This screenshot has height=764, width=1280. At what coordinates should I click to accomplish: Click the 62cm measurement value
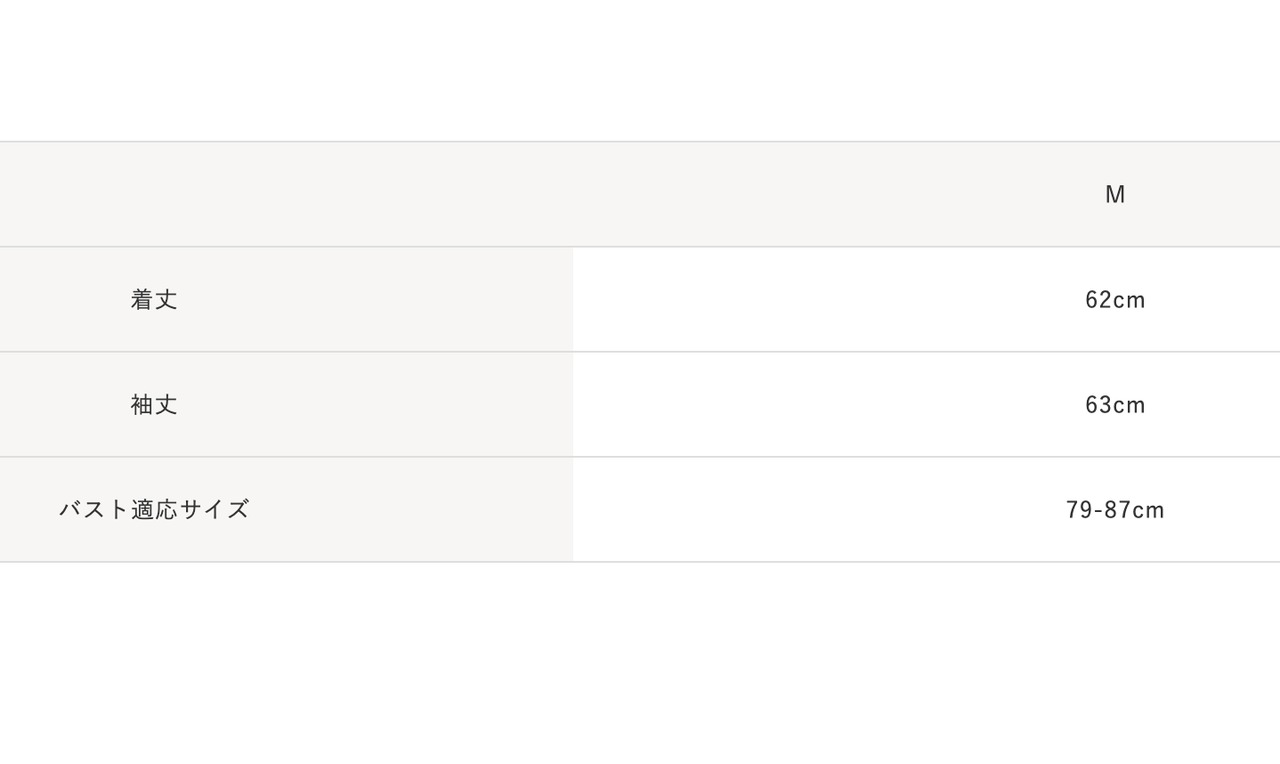[x=1115, y=300]
